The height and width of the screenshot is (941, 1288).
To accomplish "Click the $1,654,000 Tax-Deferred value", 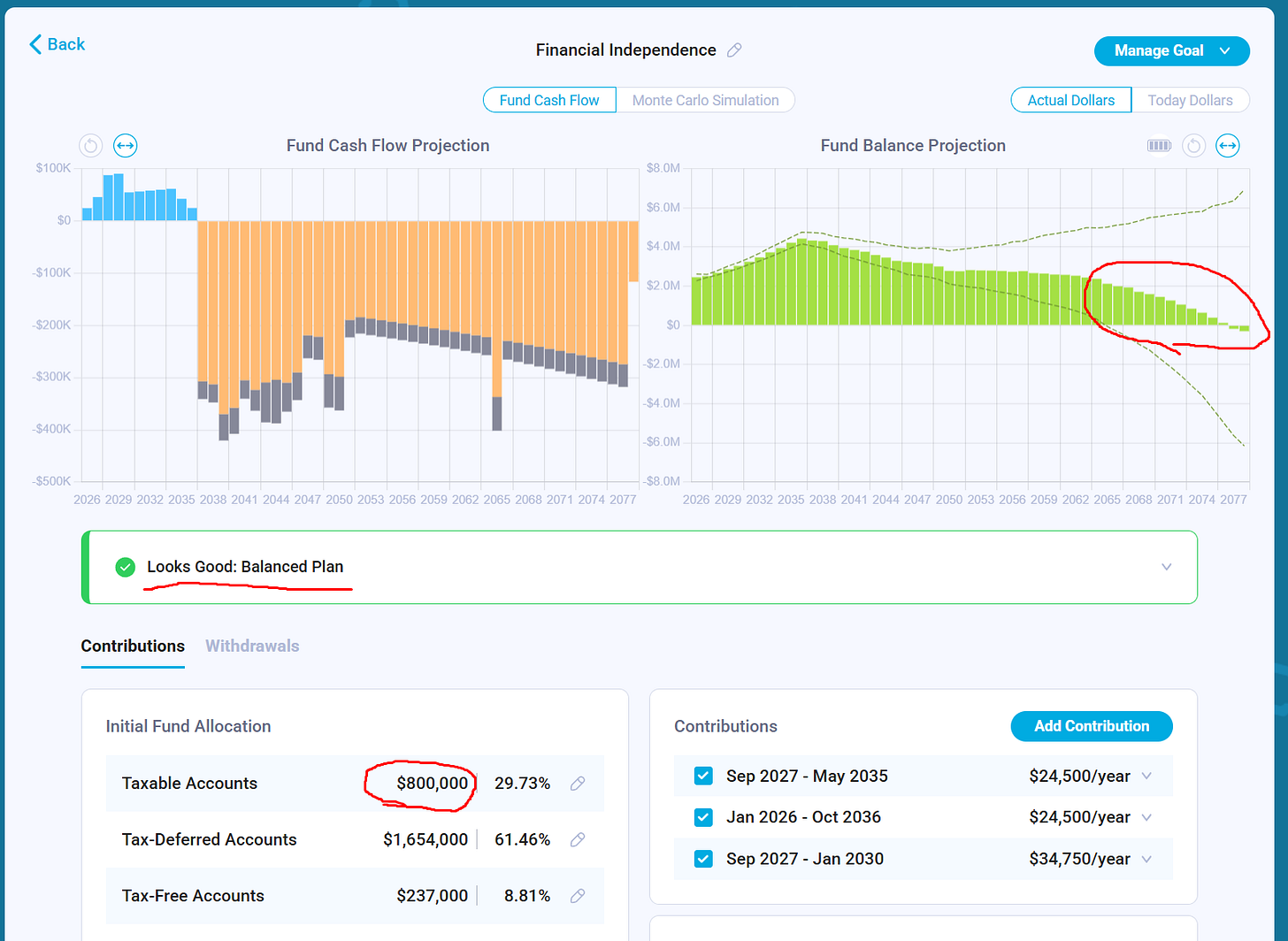I will click(x=425, y=839).
